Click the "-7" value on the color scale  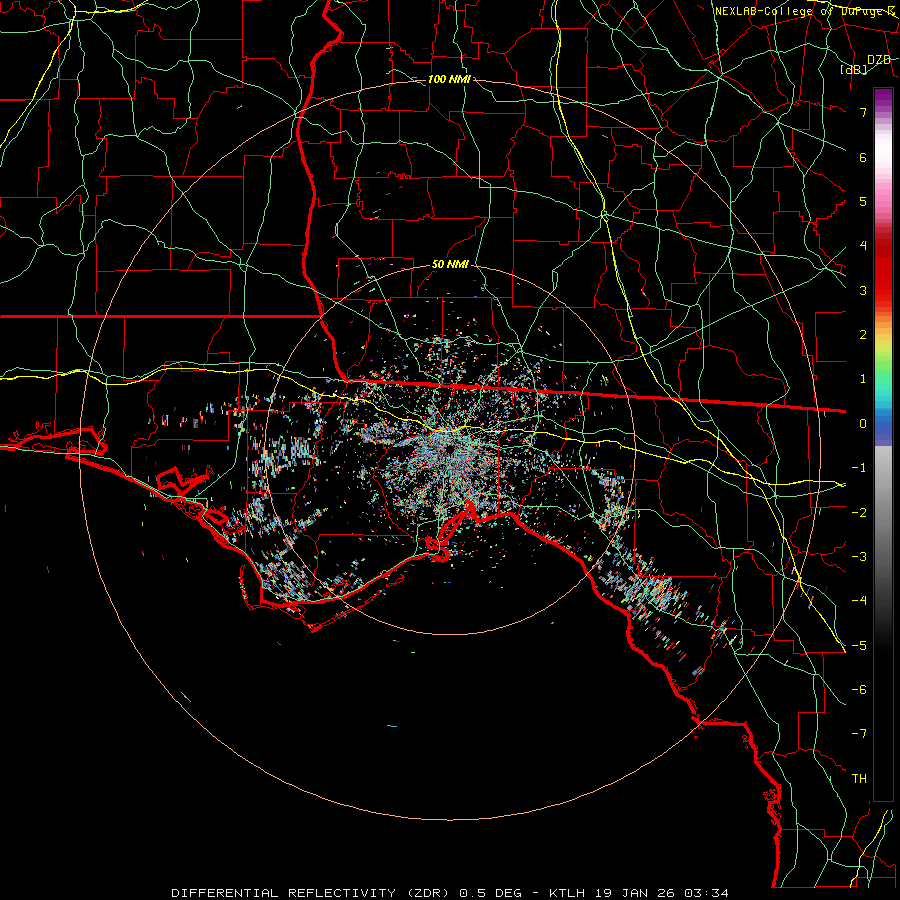859,734
